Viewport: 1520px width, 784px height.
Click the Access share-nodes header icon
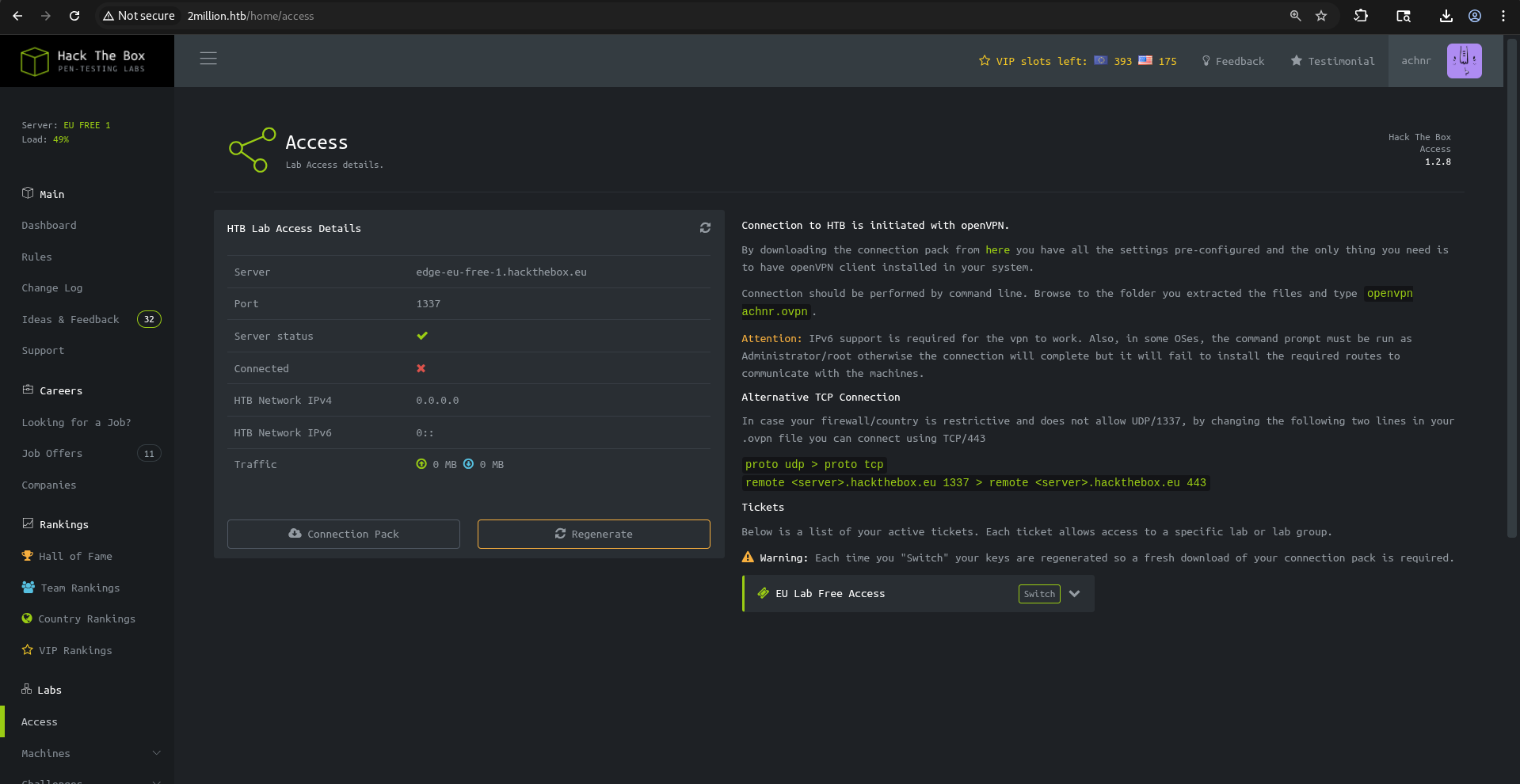(253, 150)
